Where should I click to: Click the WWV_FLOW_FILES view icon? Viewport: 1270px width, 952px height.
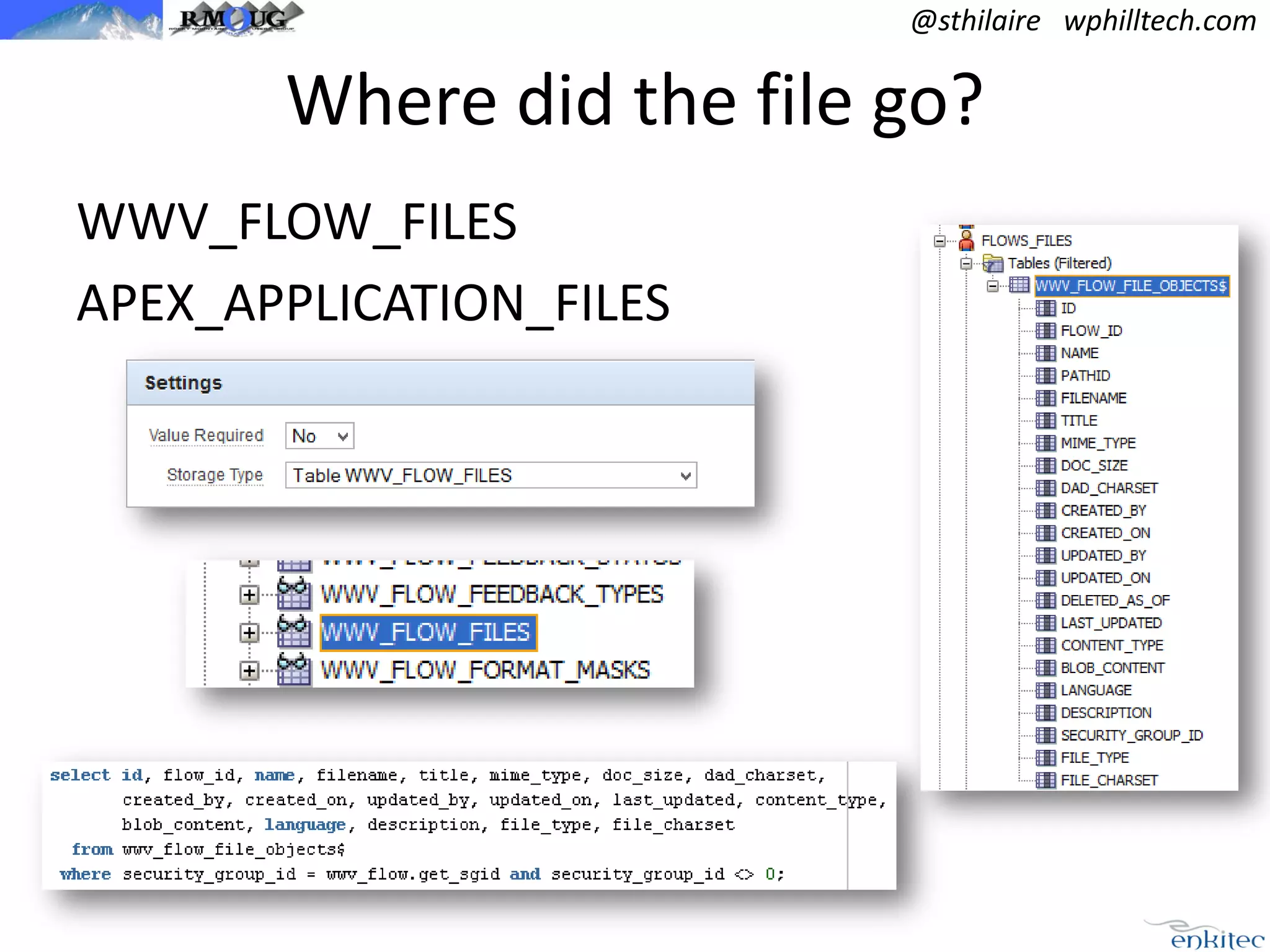pyautogui.click(x=293, y=631)
